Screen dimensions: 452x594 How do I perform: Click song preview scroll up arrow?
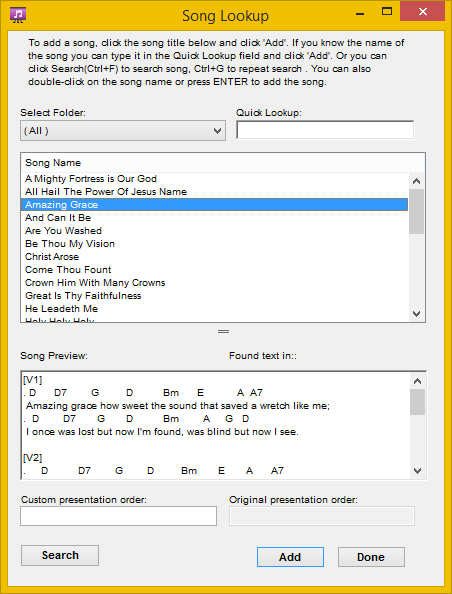(417, 381)
